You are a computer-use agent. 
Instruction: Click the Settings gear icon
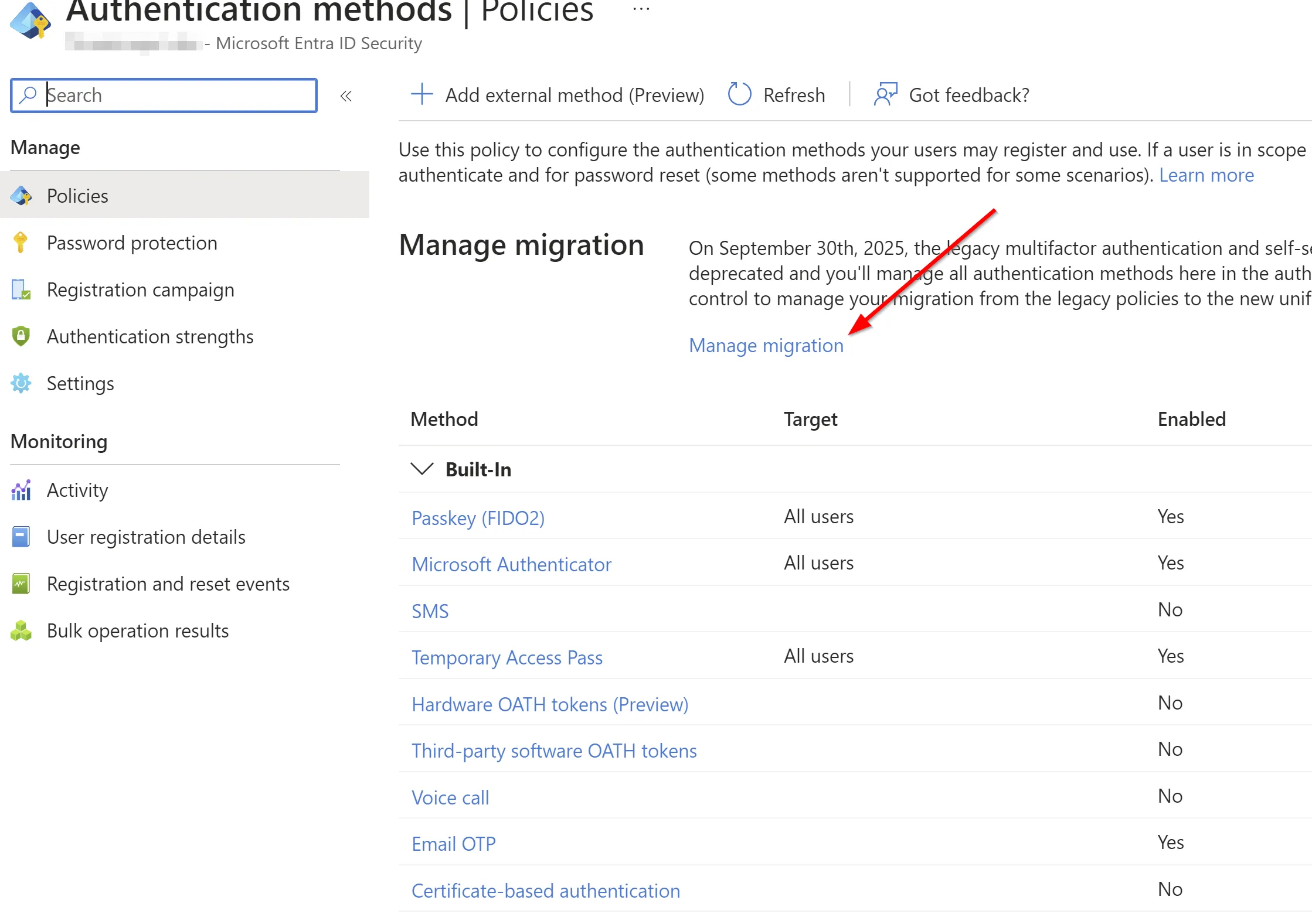pos(21,383)
